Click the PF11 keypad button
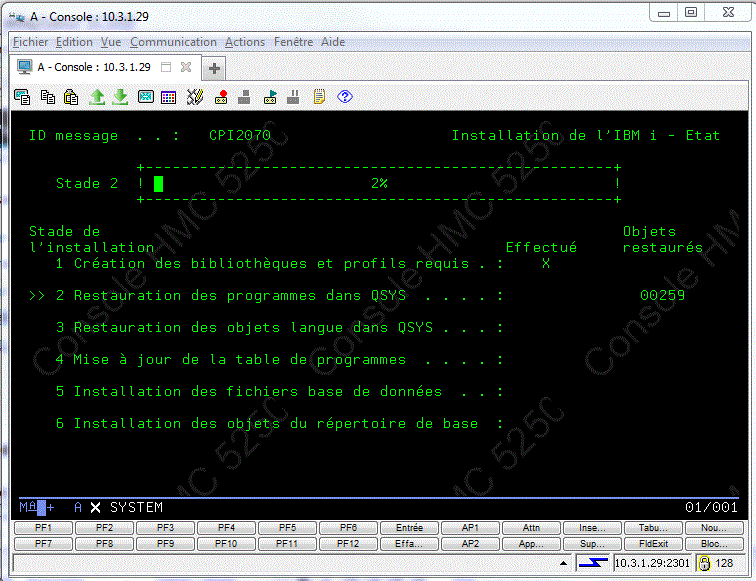 [x=287, y=544]
